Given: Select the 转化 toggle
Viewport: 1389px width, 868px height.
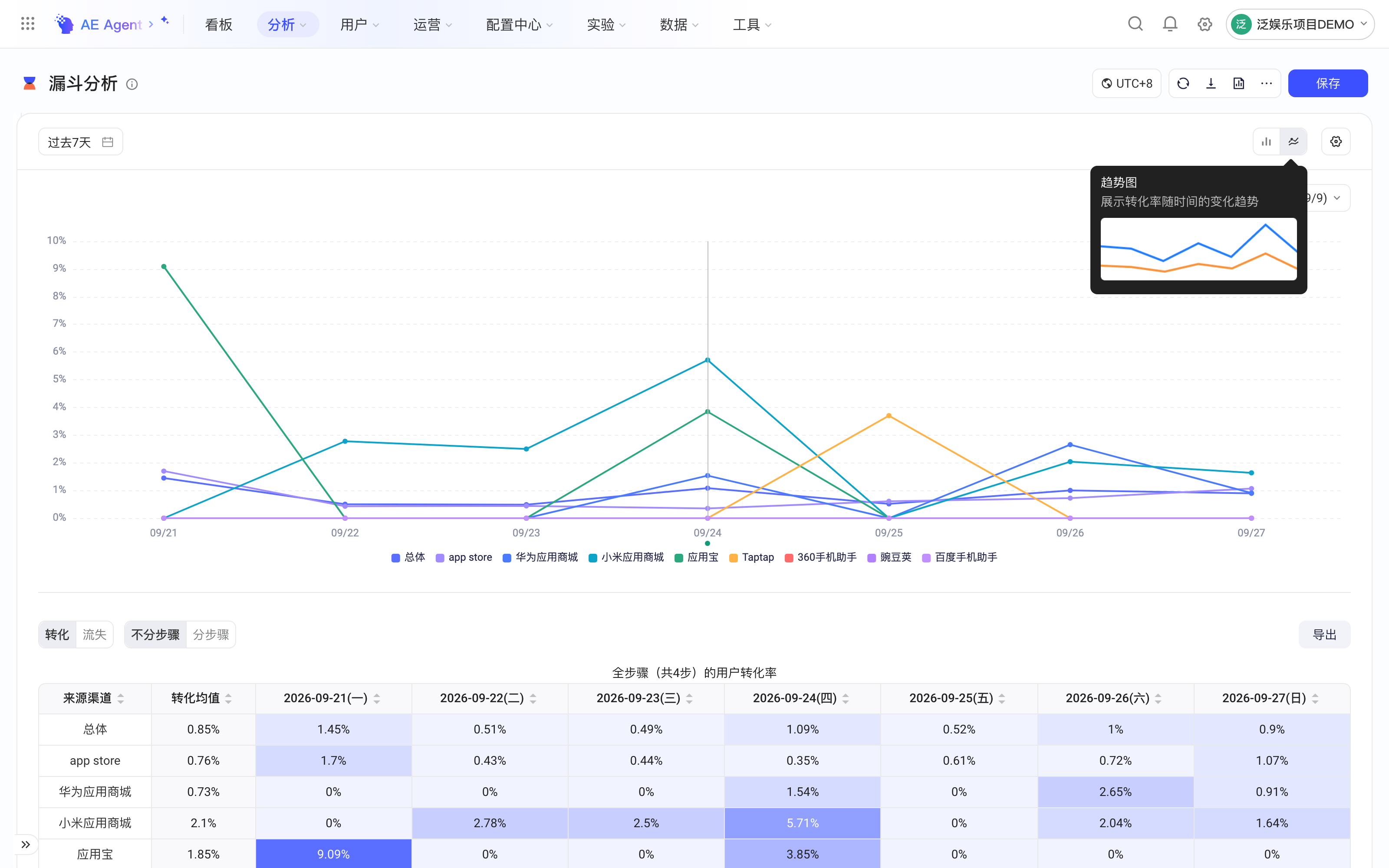Looking at the screenshot, I should point(57,635).
